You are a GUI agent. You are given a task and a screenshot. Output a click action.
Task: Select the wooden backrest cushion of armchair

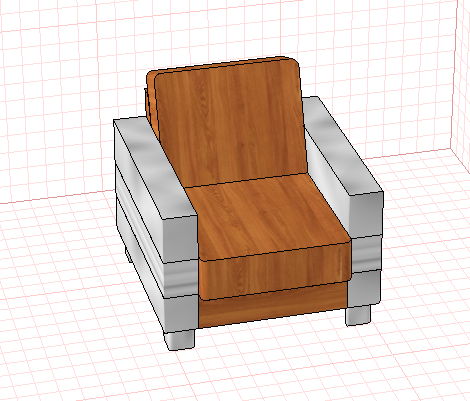coord(230,123)
